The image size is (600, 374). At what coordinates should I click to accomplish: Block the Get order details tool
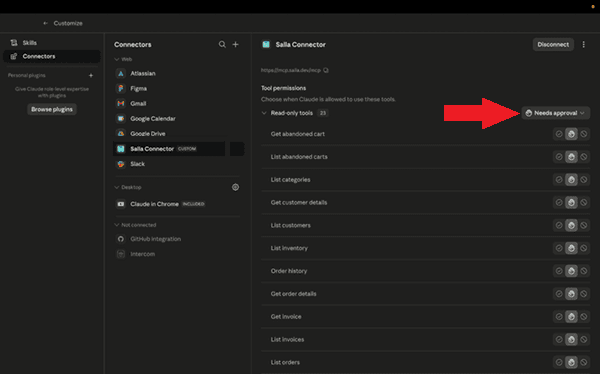coord(584,294)
